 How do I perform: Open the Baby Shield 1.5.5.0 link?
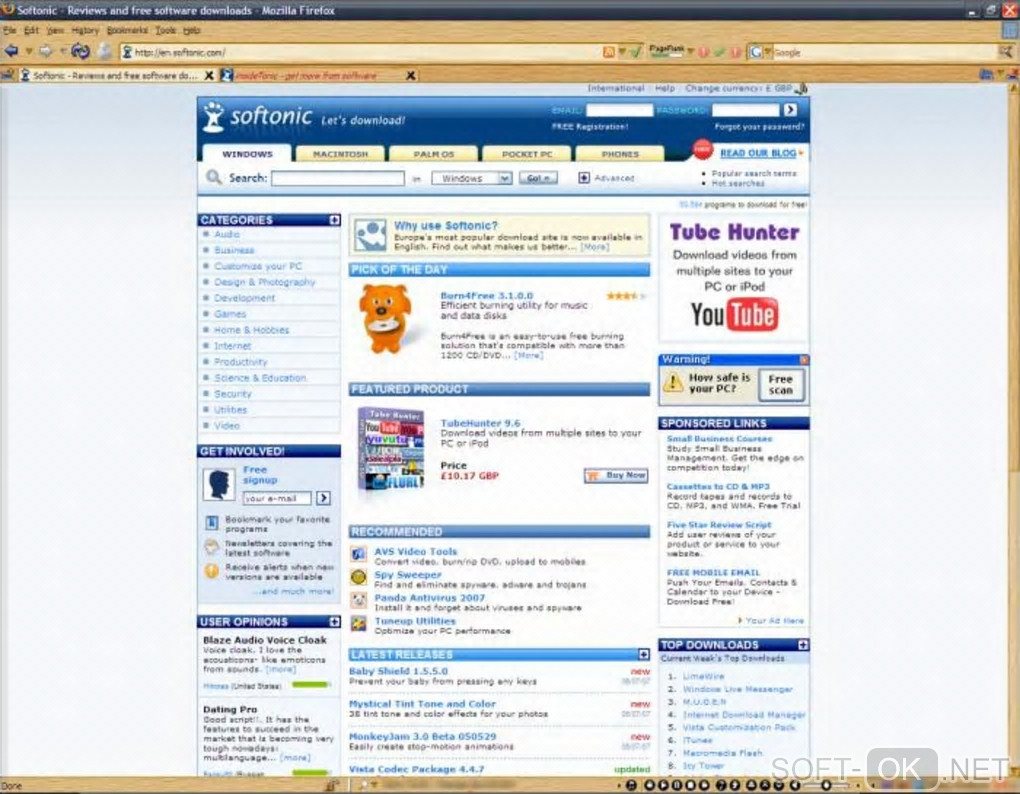pyautogui.click(x=398, y=671)
